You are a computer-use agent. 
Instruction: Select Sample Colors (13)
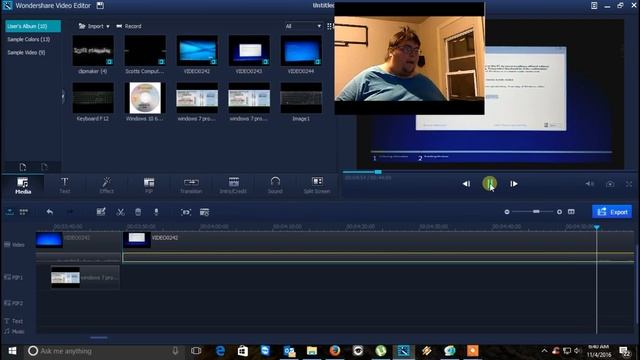[29, 39]
